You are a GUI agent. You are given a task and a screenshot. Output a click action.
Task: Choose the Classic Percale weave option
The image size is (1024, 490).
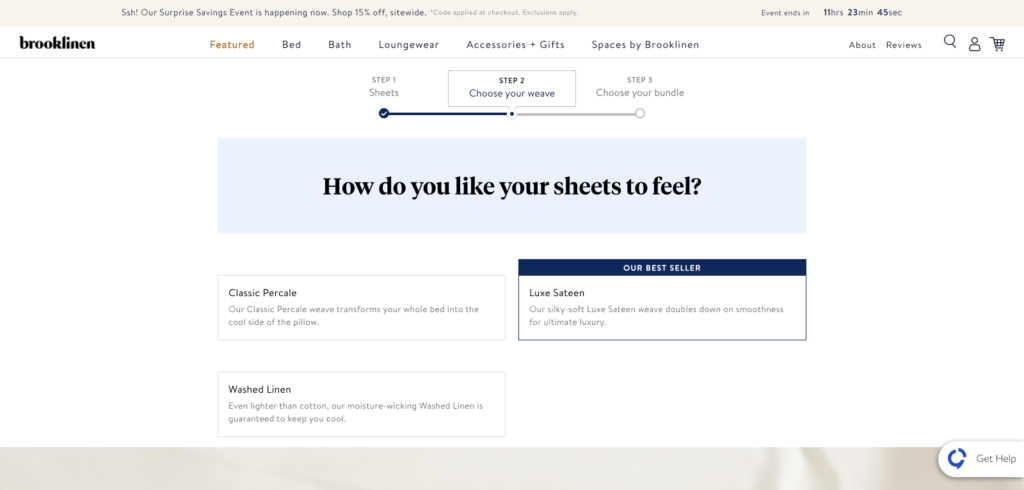[361, 308]
